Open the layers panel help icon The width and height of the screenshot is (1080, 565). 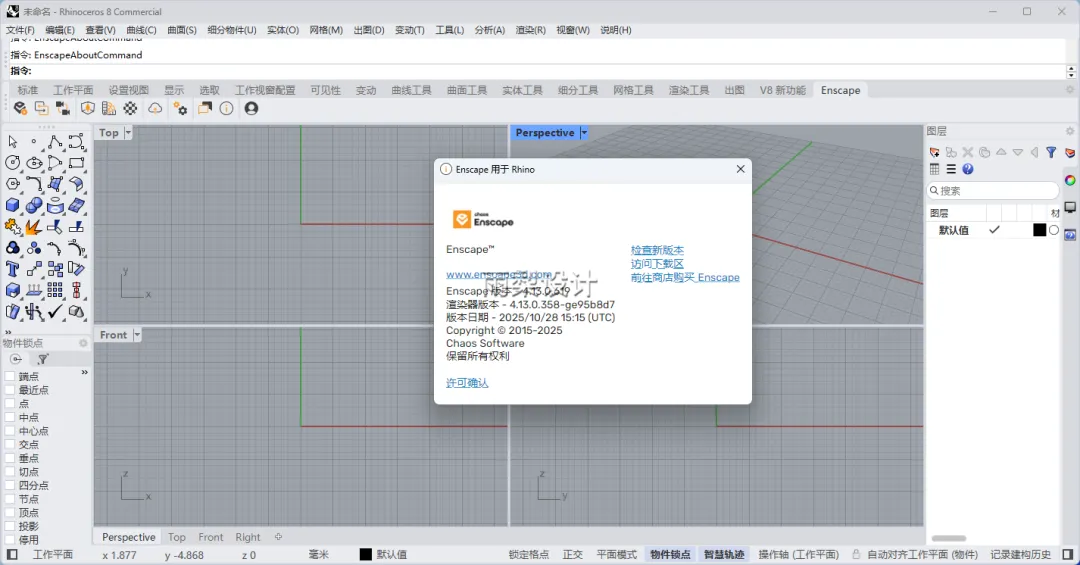[968, 169]
